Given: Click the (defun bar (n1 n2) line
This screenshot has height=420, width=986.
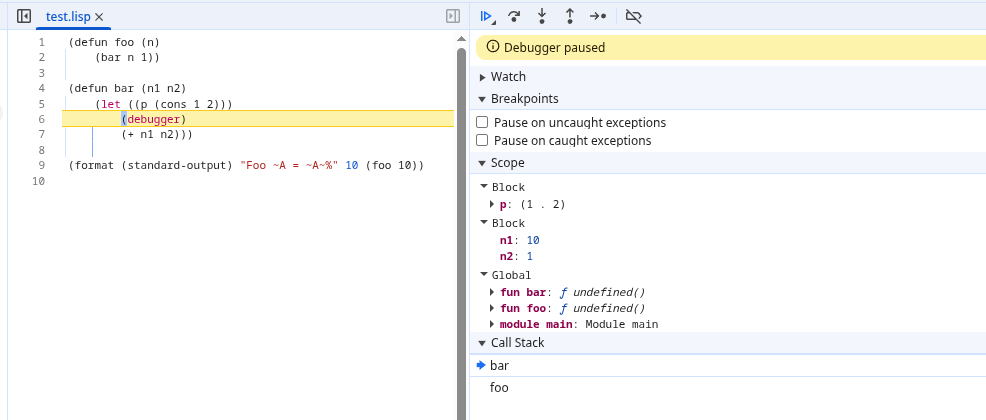Looking at the screenshot, I should coord(128,88).
